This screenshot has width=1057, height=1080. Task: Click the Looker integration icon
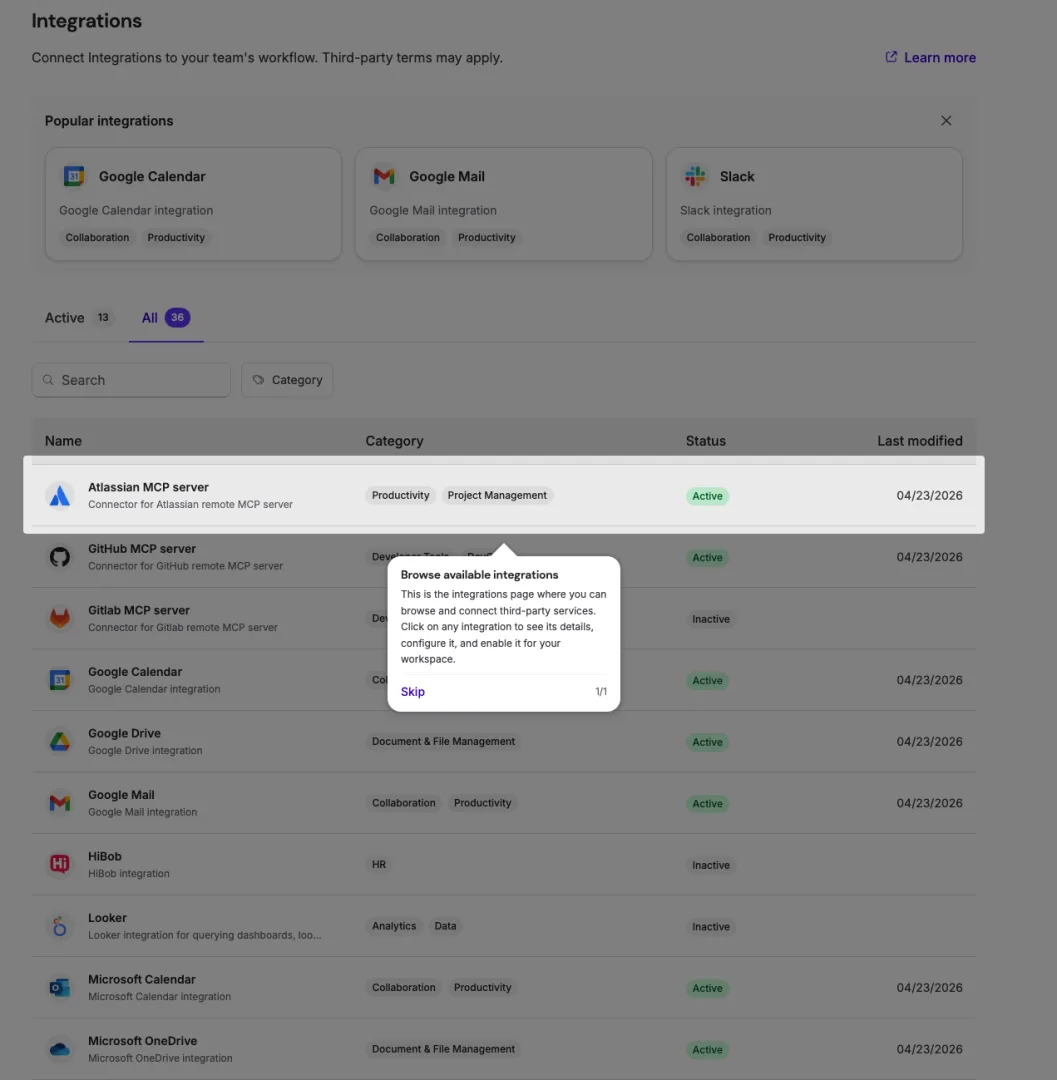pos(59,925)
